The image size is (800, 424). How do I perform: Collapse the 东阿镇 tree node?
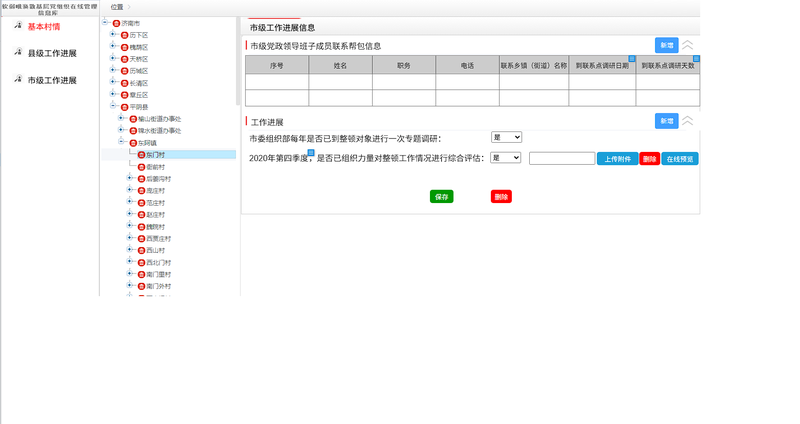(x=121, y=143)
